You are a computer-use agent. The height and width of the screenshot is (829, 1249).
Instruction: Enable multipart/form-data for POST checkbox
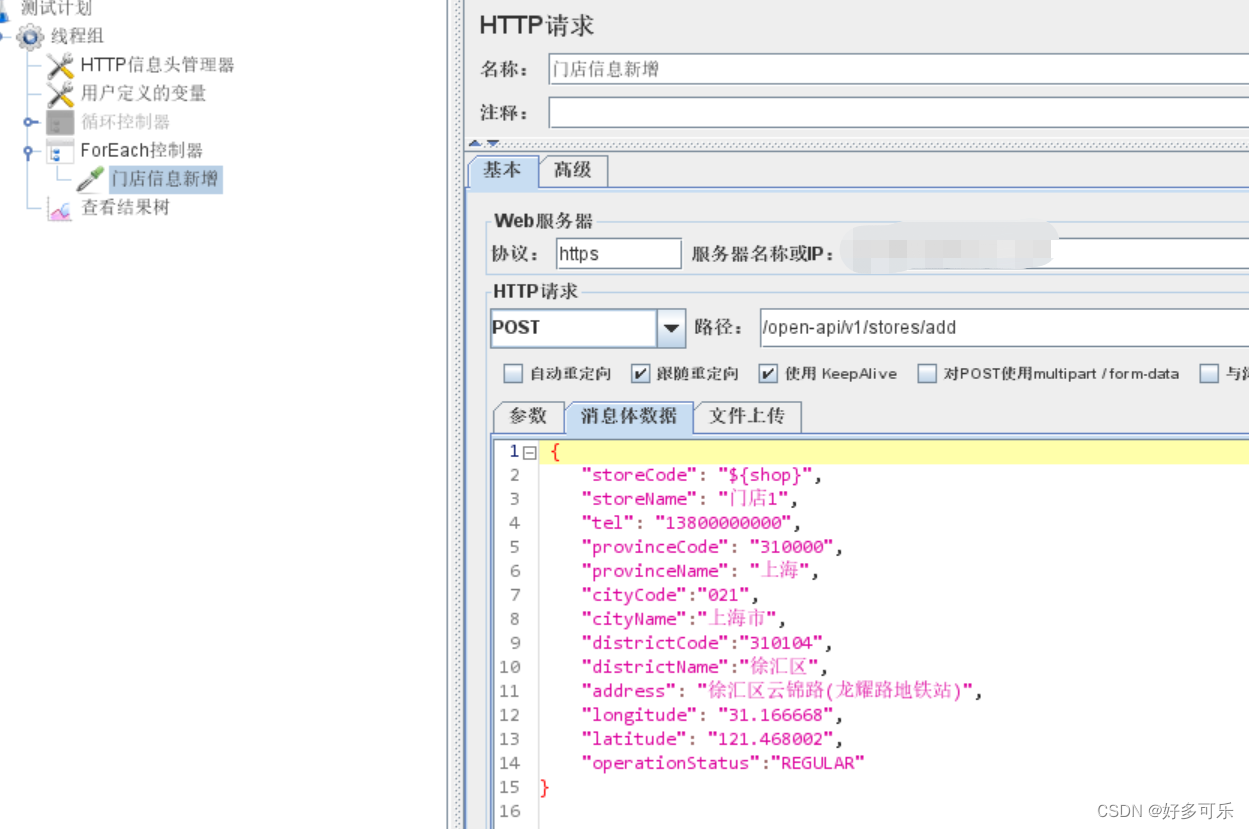927,374
